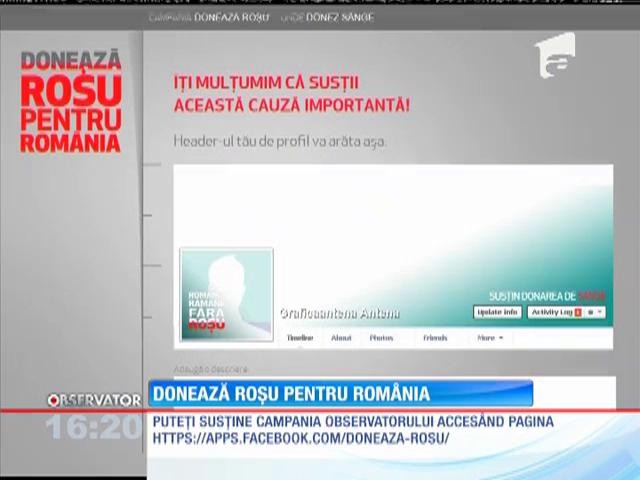Click the 16:20 clock display
640x480 pixels.
(x=94, y=427)
